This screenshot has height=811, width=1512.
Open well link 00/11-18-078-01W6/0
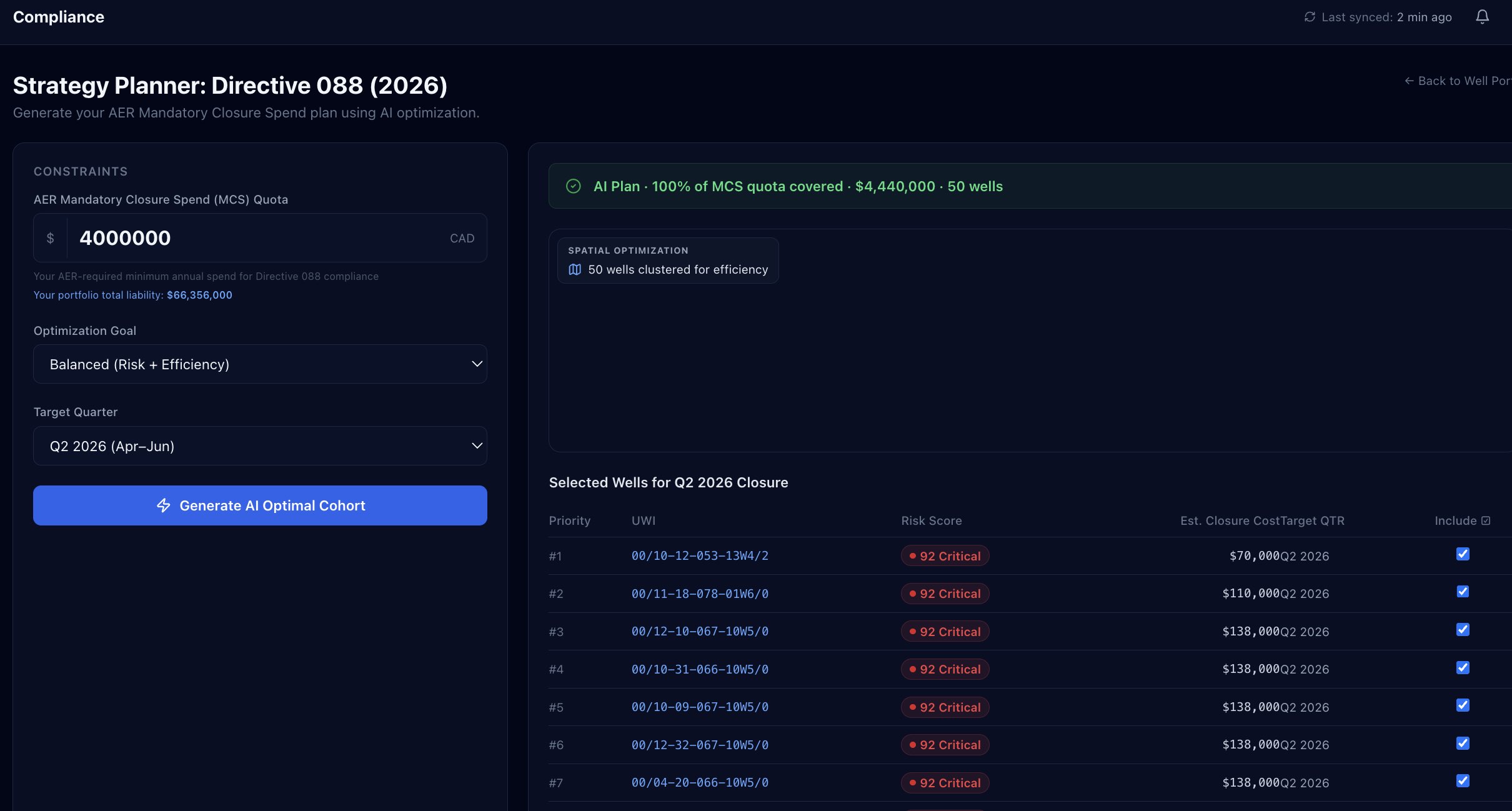point(700,594)
